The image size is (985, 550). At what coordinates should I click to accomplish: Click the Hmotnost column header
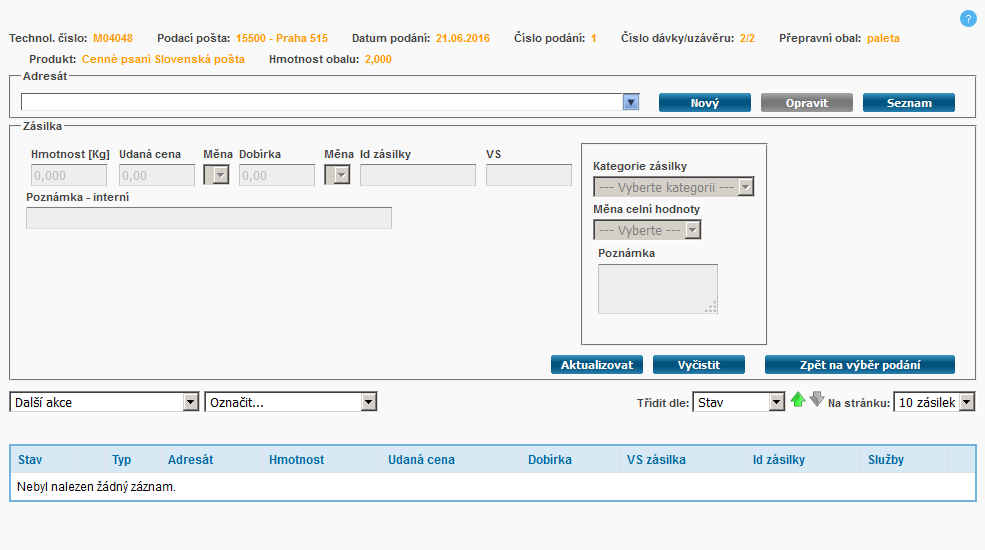tap(296, 460)
